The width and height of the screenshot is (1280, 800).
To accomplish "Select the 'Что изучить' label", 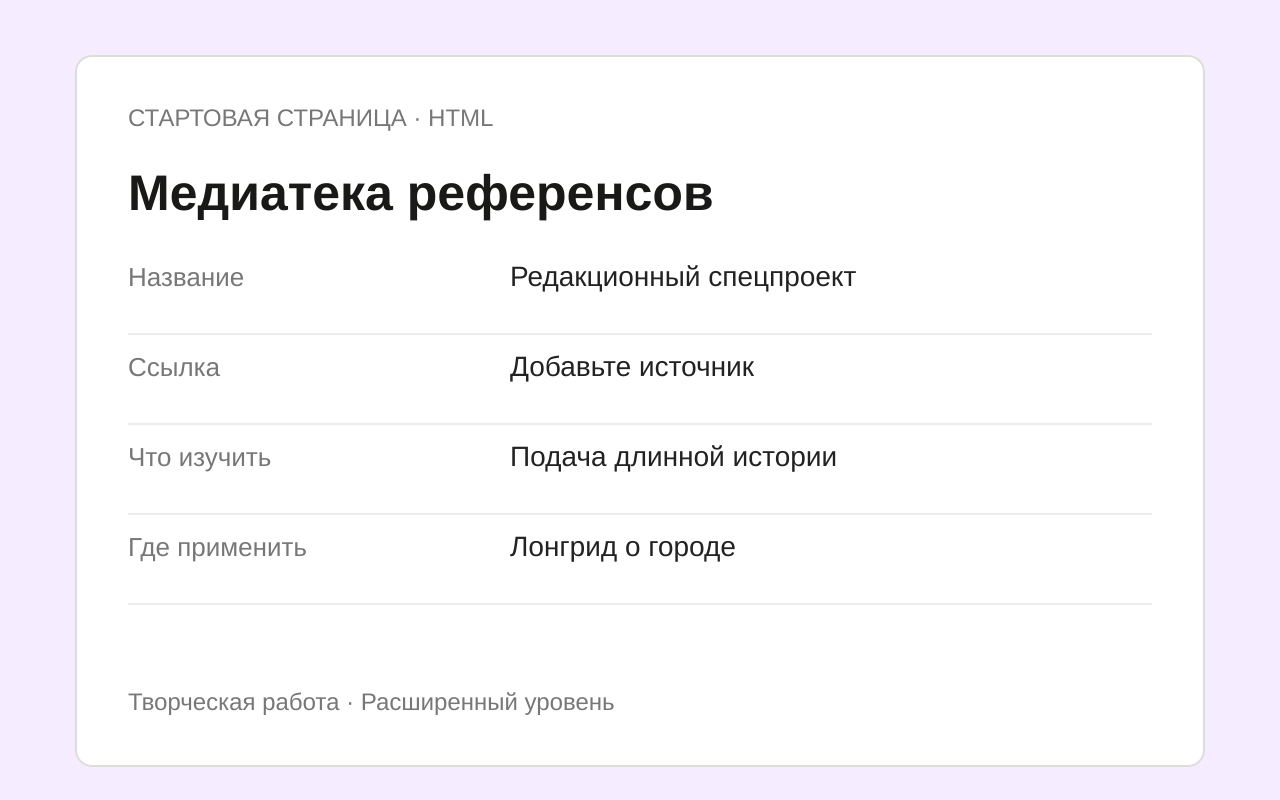I will point(199,458).
